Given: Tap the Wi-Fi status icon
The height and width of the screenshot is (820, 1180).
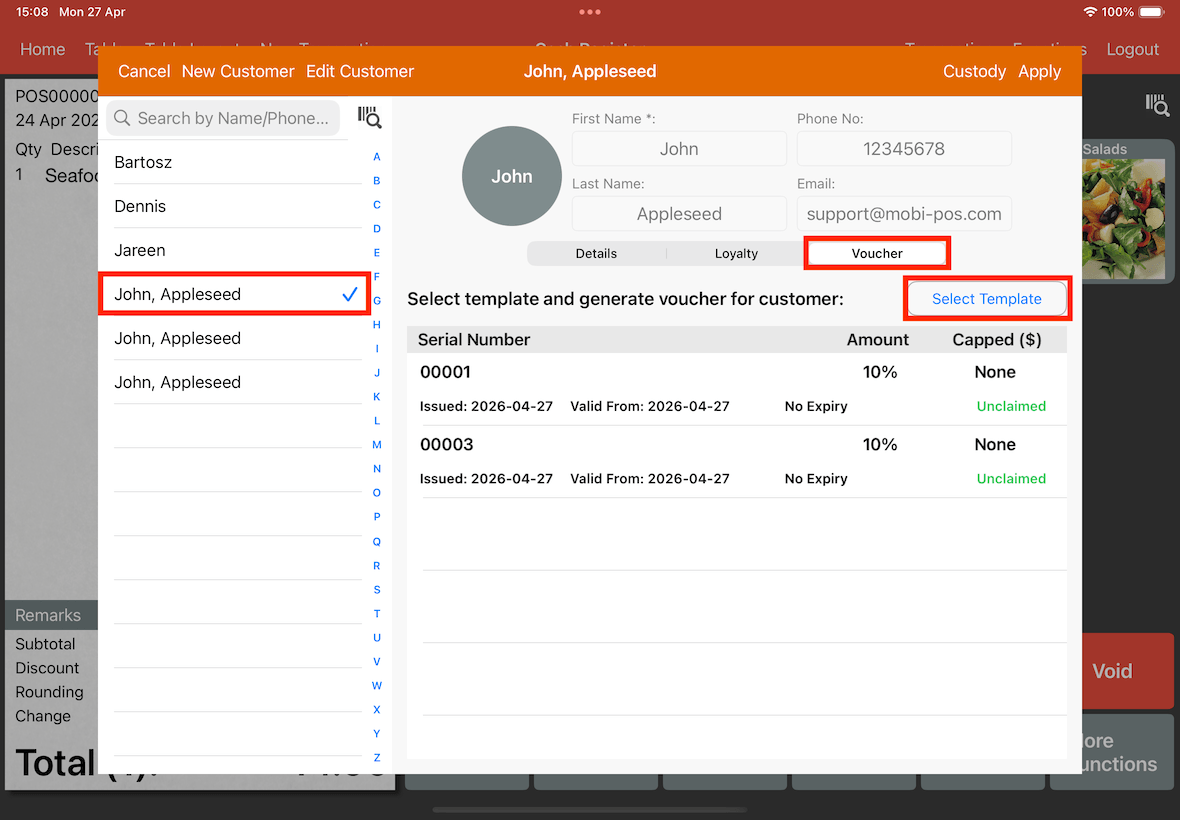Looking at the screenshot, I should [x=1090, y=12].
